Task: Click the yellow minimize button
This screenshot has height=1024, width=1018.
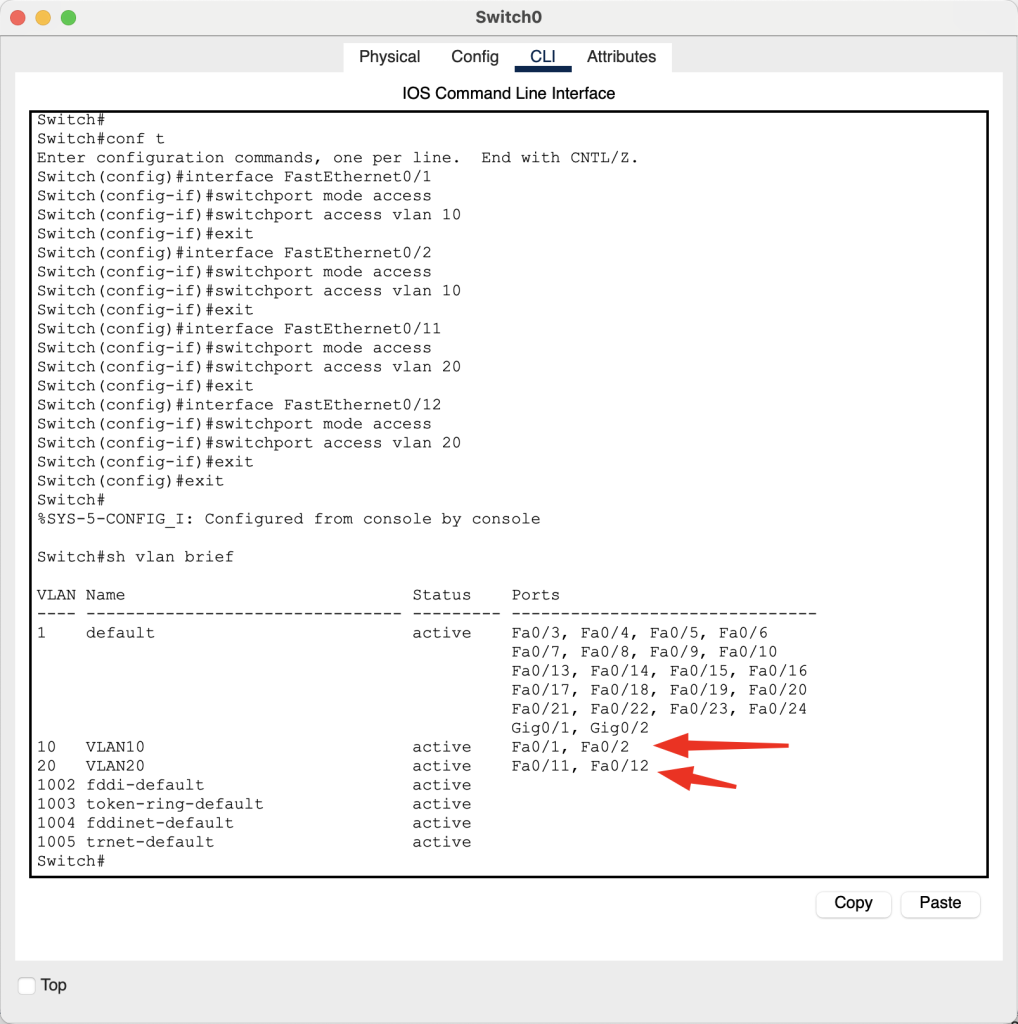Action: point(41,17)
